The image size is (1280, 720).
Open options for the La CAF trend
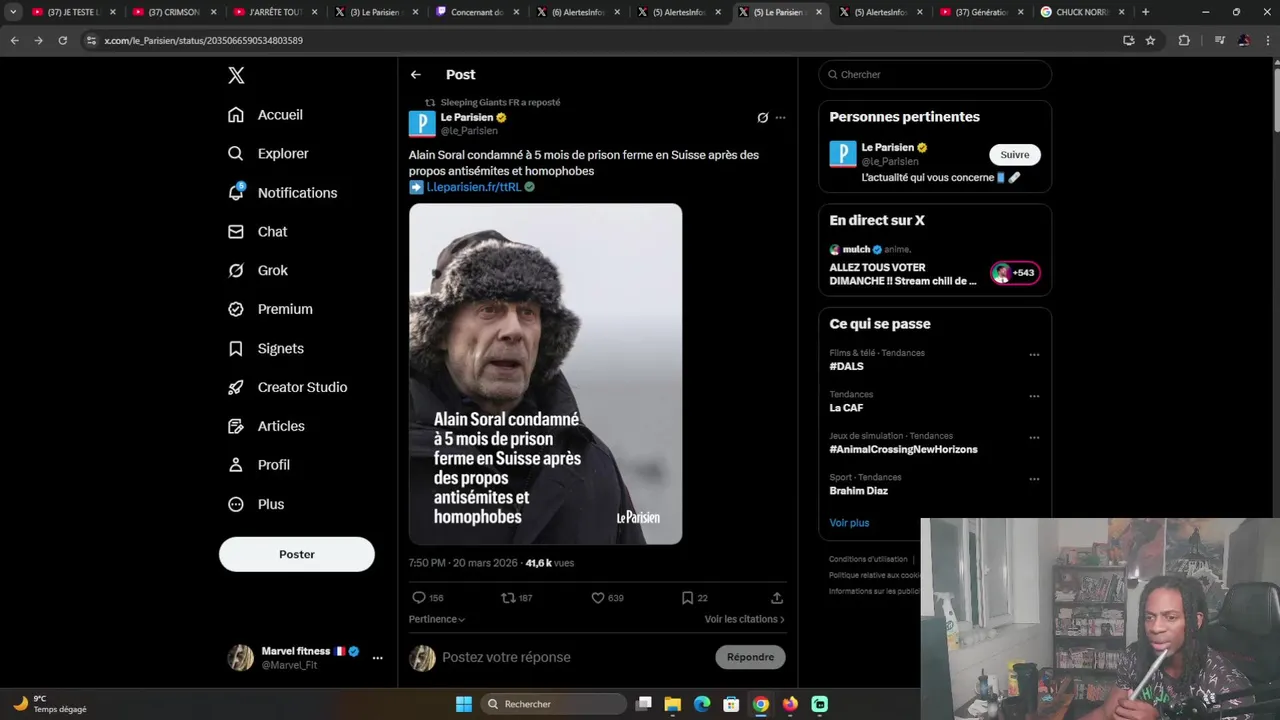[x=1034, y=396]
